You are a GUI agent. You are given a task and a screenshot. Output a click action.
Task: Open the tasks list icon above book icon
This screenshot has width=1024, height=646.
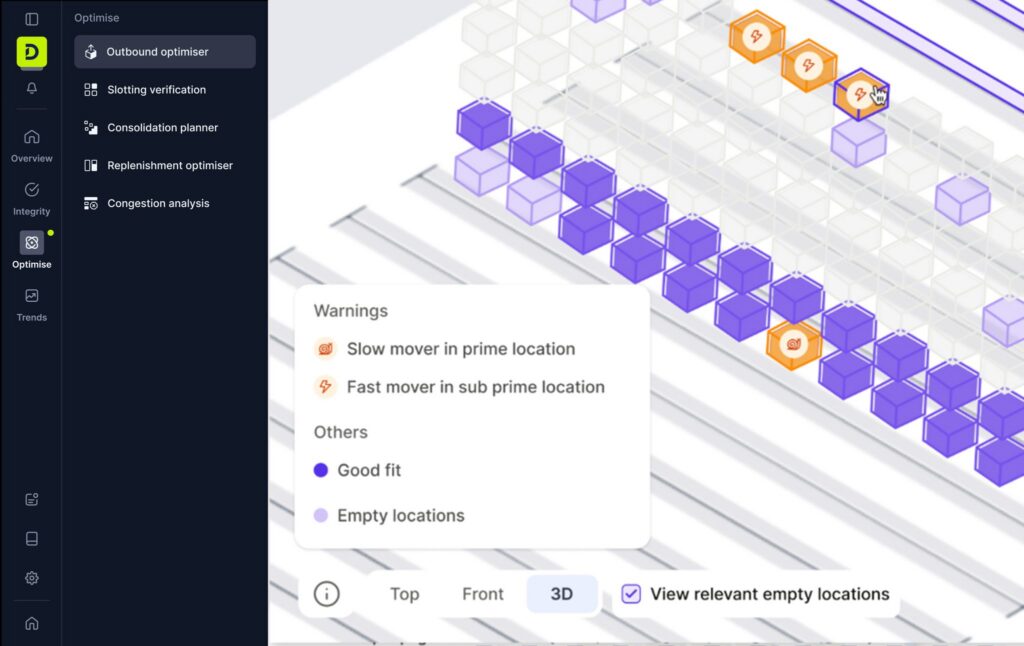(x=31, y=500)
